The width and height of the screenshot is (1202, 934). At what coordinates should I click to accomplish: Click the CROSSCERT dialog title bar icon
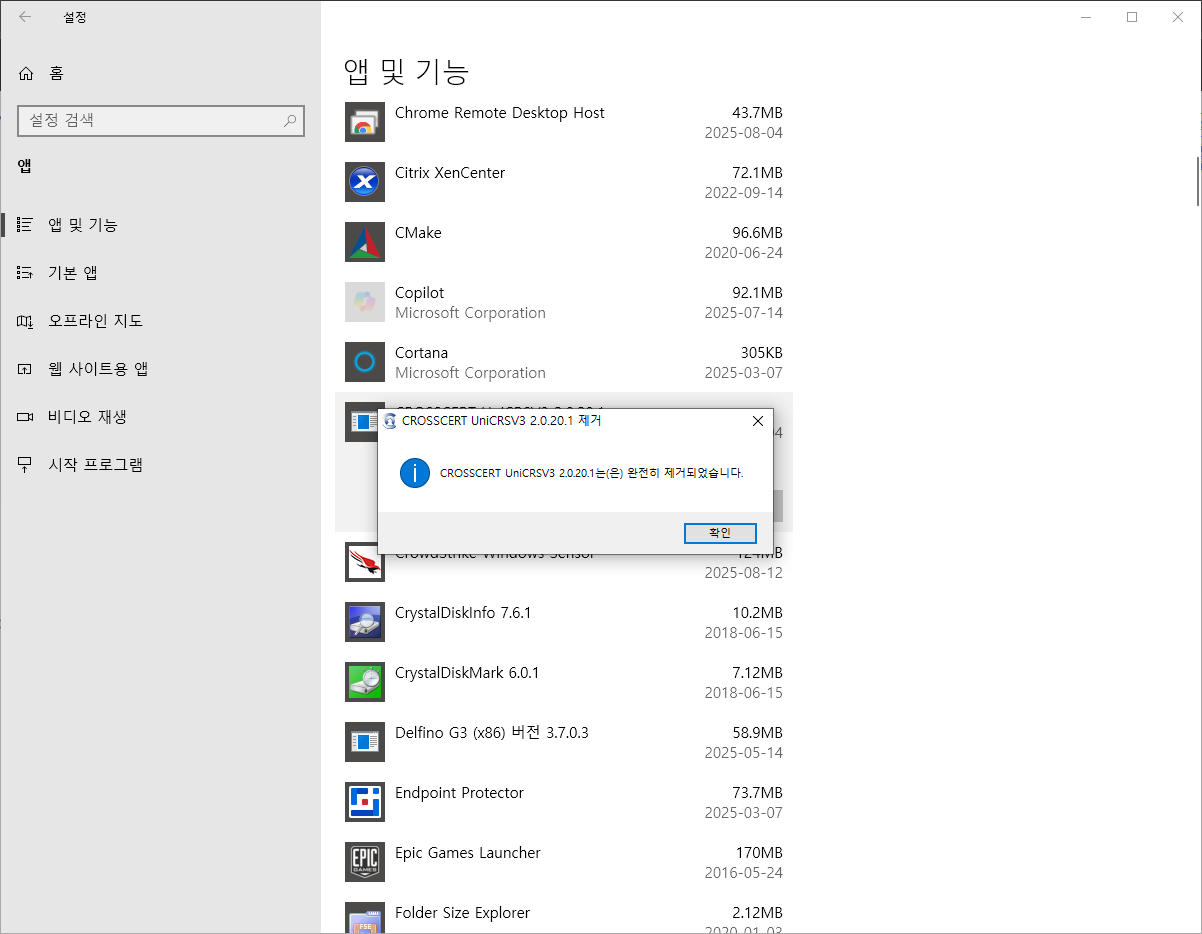(x=390, y=421)
